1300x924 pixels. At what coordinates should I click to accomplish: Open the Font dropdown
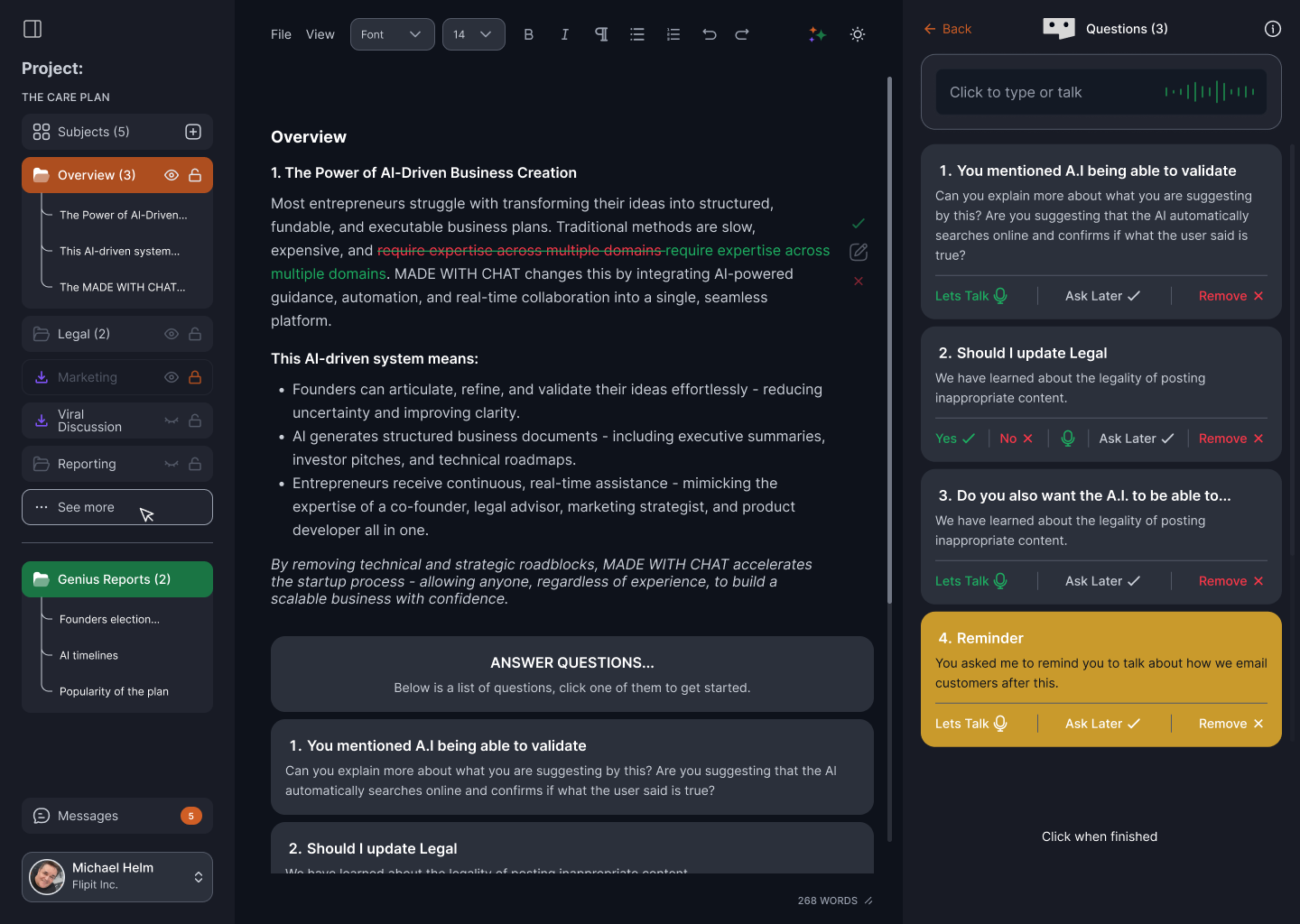(x=392, y=34)
